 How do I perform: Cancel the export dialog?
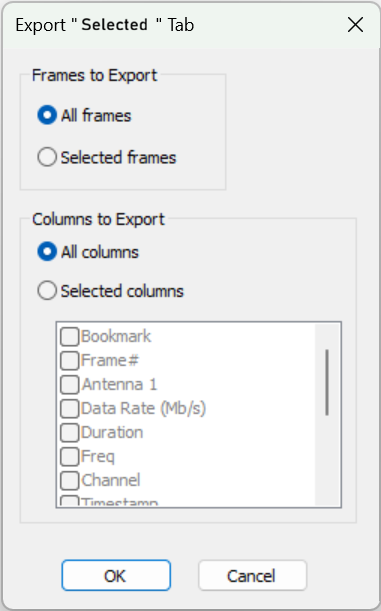pyautogui.click(x=252, y=576)
